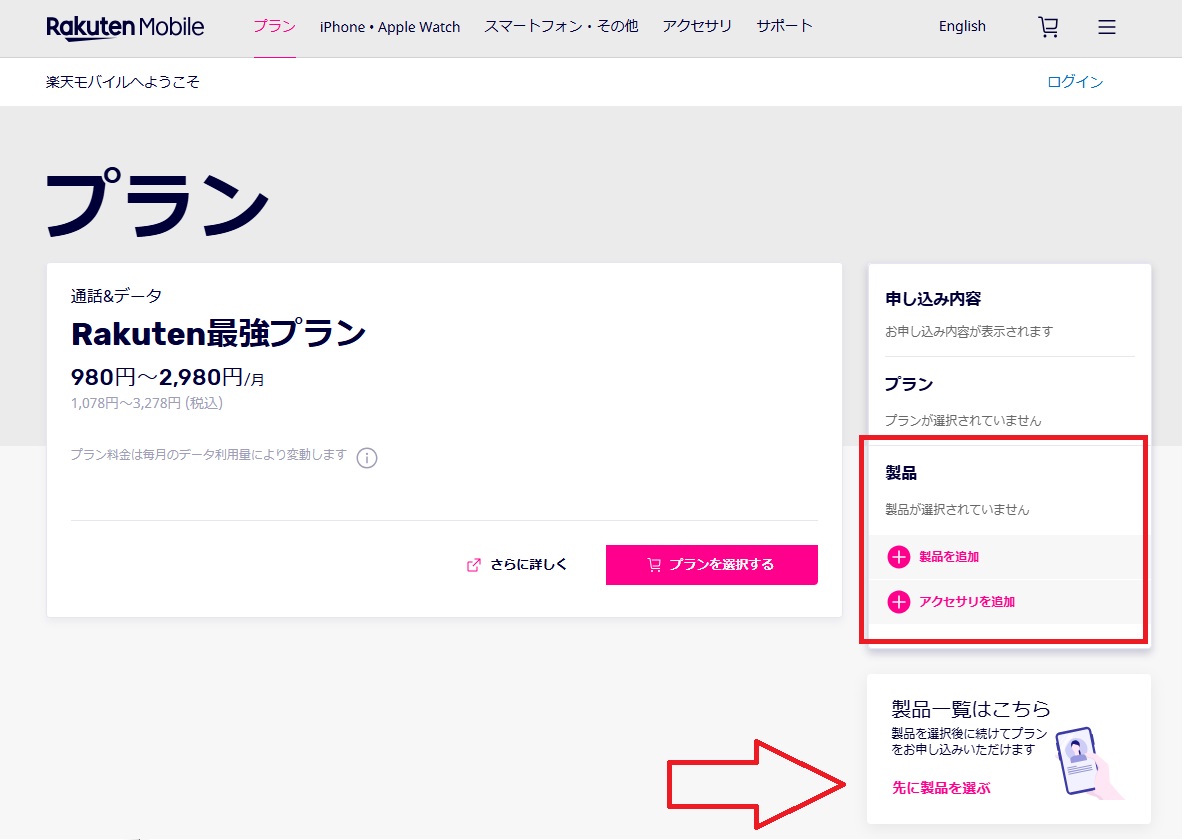The width and height of the screenshot is (1182, 840).
Task: Open iPhone・Apple Watch menu item
Action: click(390, 26)
